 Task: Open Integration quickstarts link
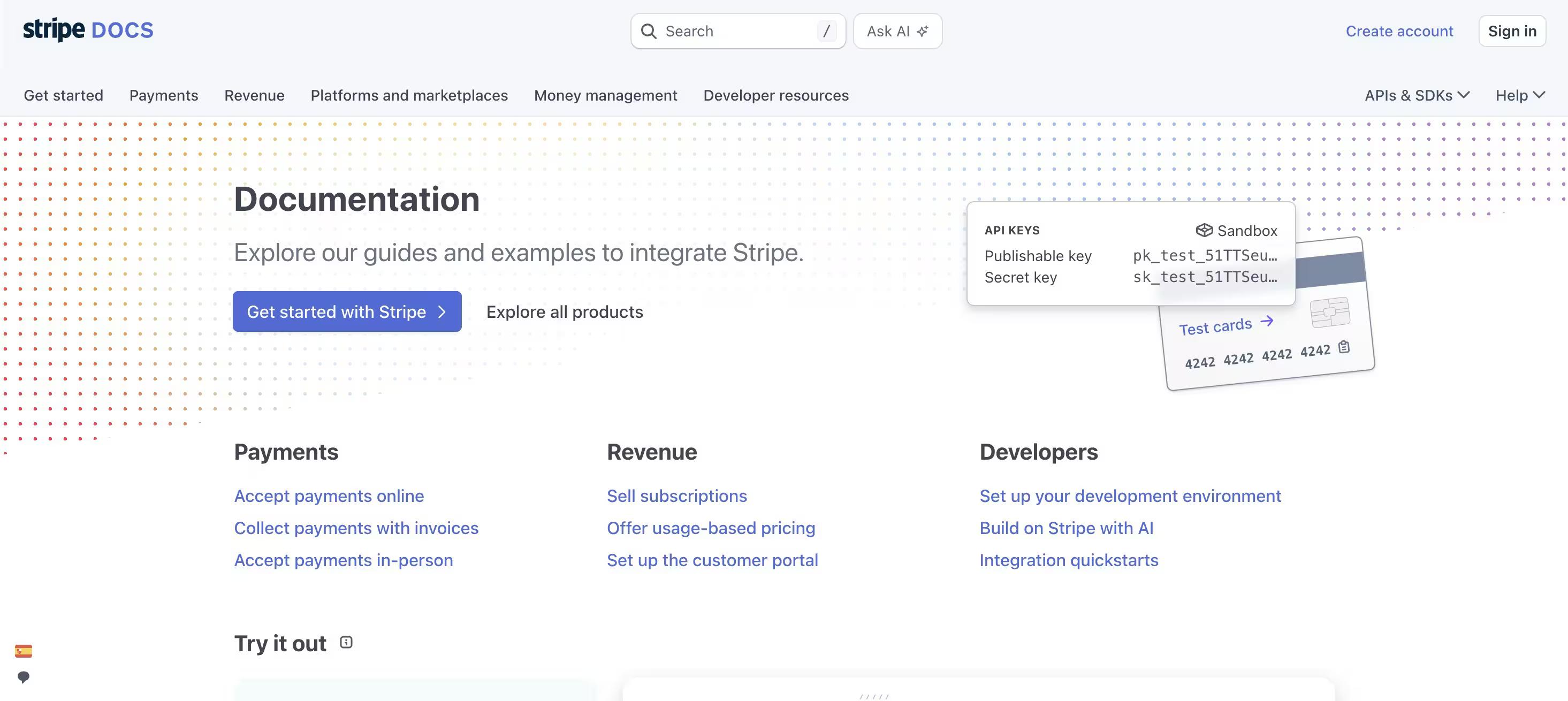[x=1069, y=560]
